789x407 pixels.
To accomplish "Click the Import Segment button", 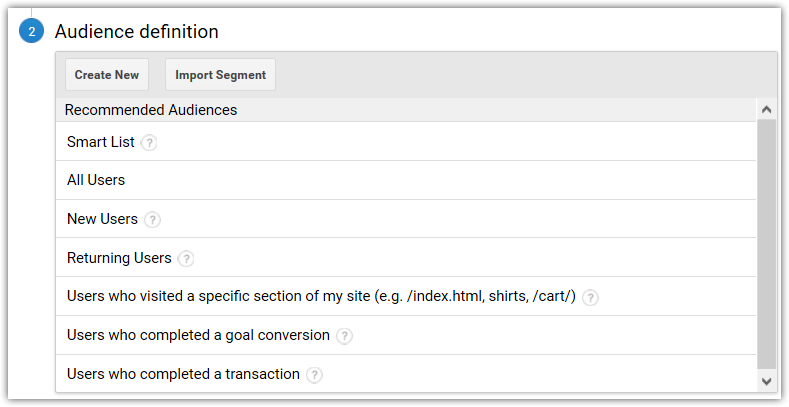I will pyautogui.click(x=220, y=74).
